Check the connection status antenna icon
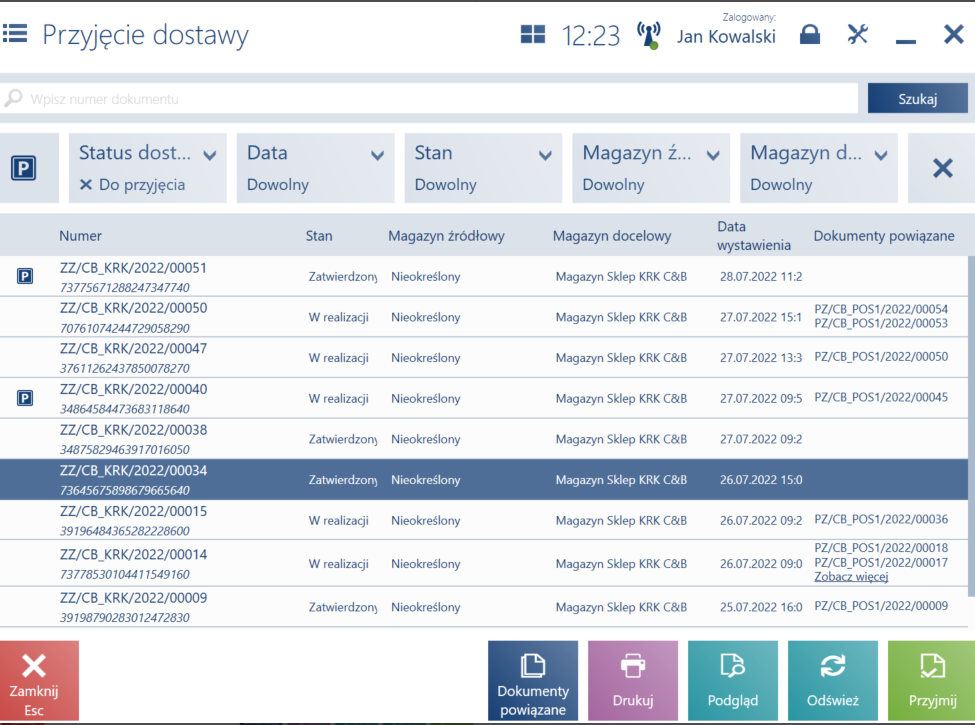The width and height of the screenshot is (975, 725). click(x=649, y=35)
